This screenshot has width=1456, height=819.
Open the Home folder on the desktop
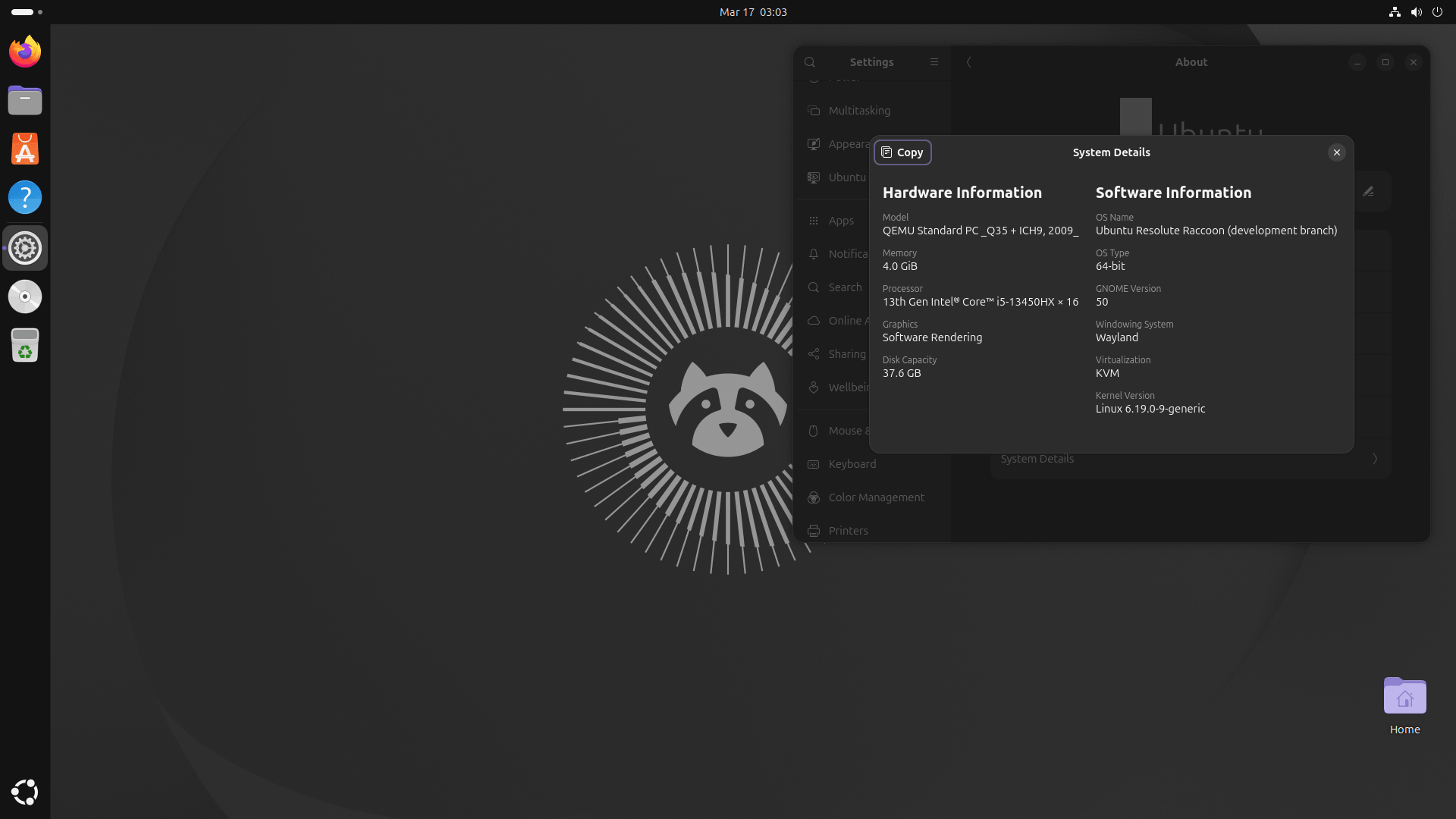pyautogui.click(x=1404, y=697)
